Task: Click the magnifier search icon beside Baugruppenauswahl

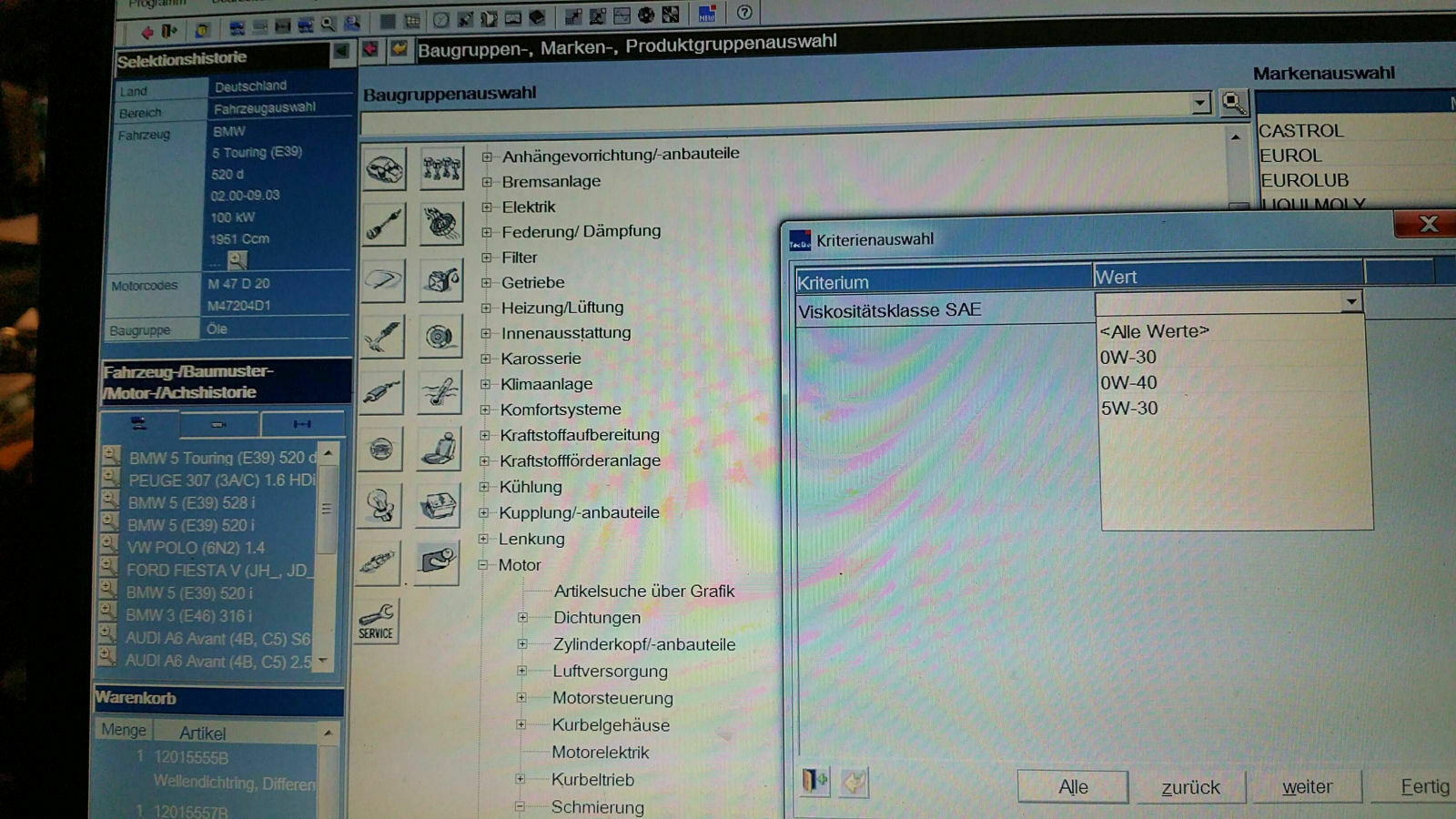Action: 1233,103
